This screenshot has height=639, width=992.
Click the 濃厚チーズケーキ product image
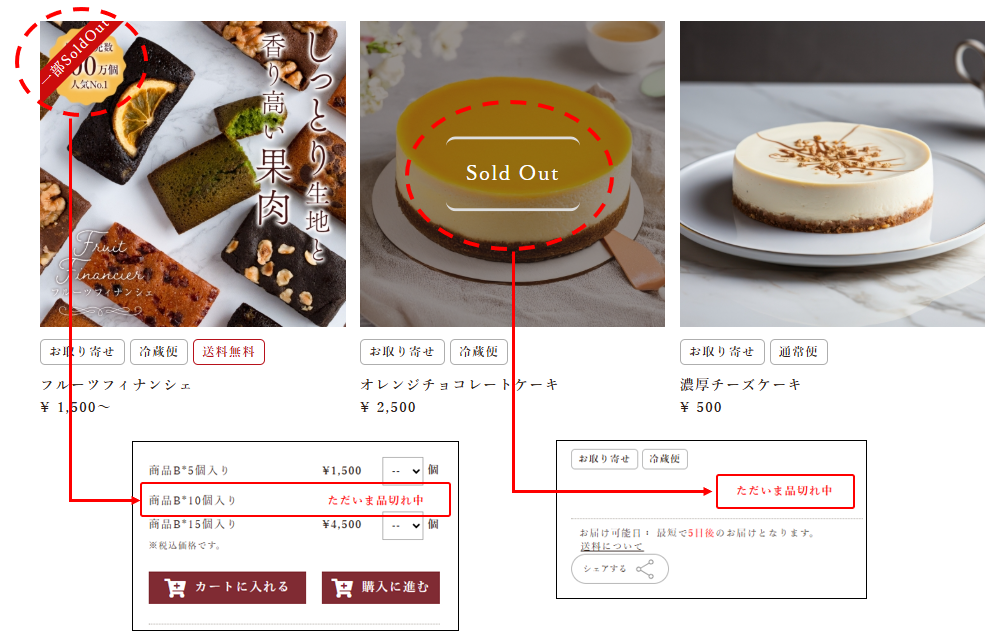tap(832, 174)
